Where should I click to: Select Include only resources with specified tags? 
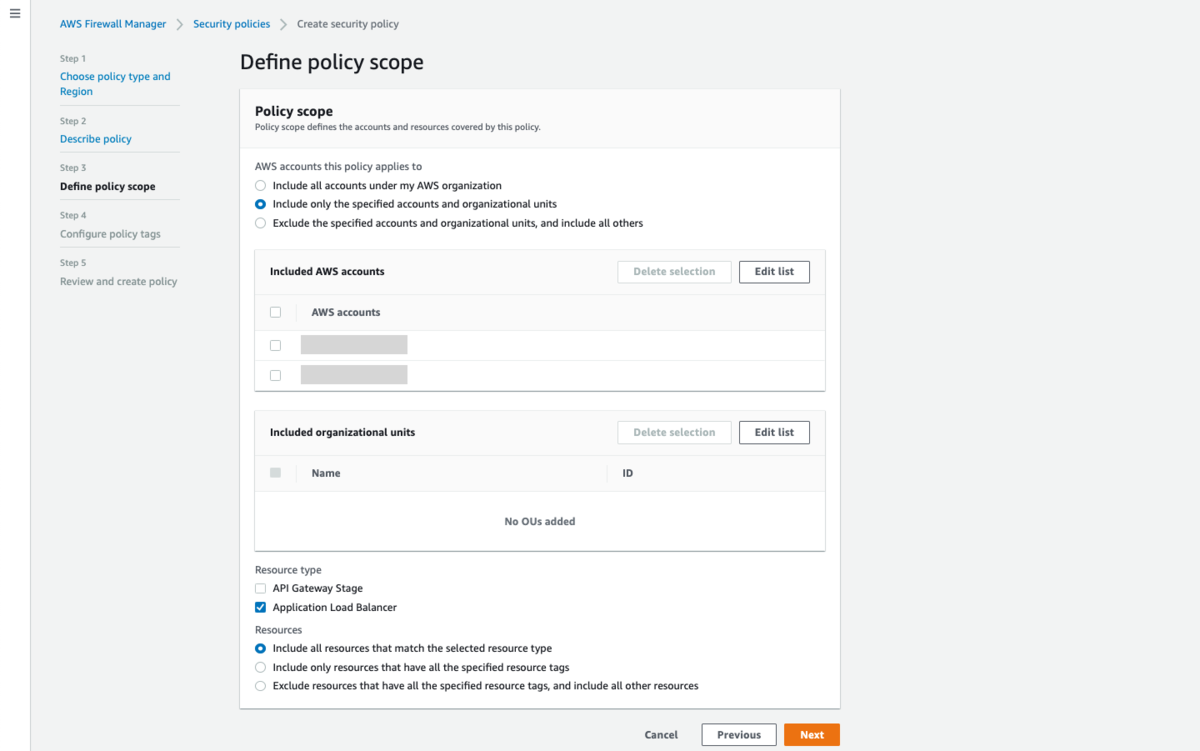(x=261, y=667)
